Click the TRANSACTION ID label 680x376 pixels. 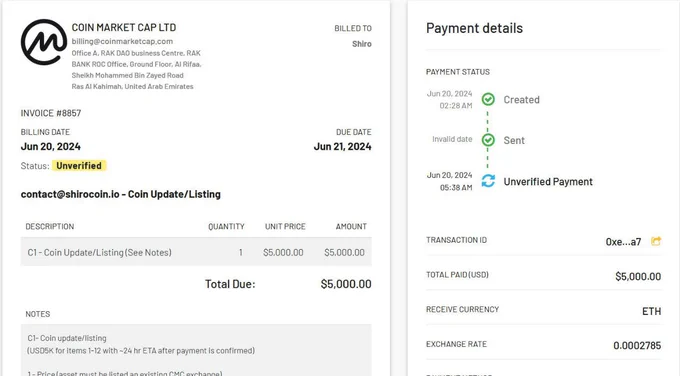click(456, 240)
